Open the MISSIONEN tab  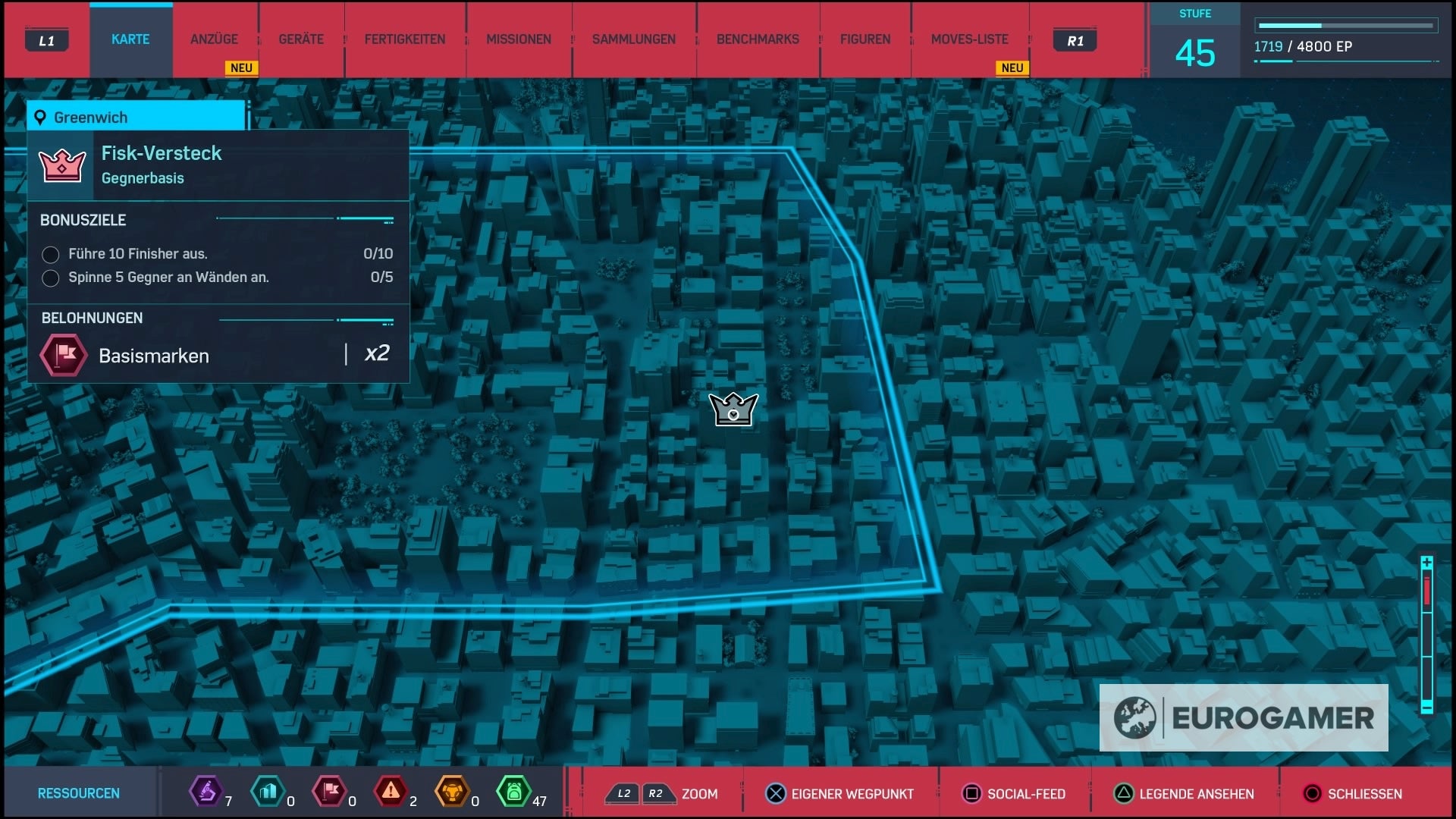(x=519, y=39)
